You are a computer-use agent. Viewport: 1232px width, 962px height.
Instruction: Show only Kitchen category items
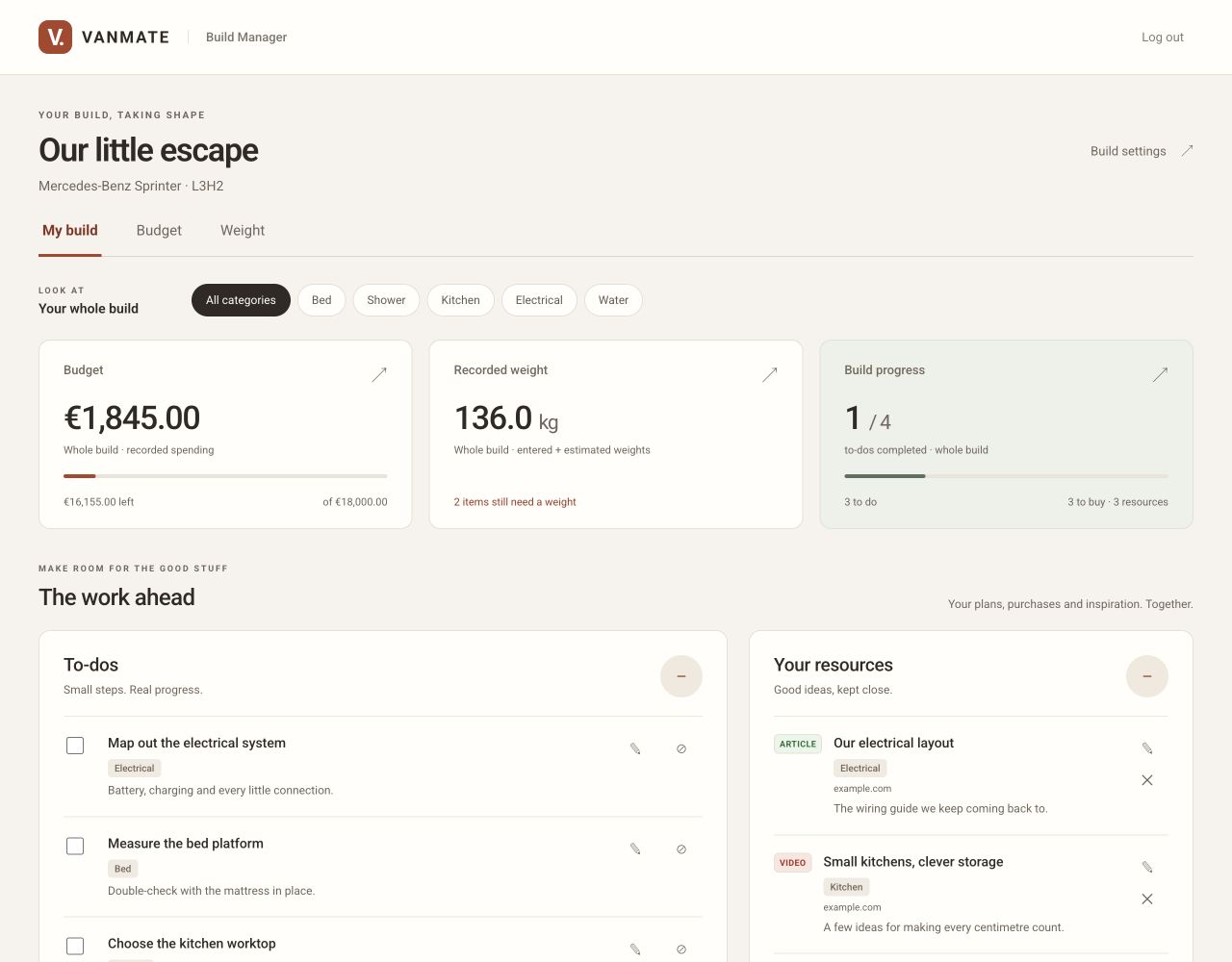460,300
